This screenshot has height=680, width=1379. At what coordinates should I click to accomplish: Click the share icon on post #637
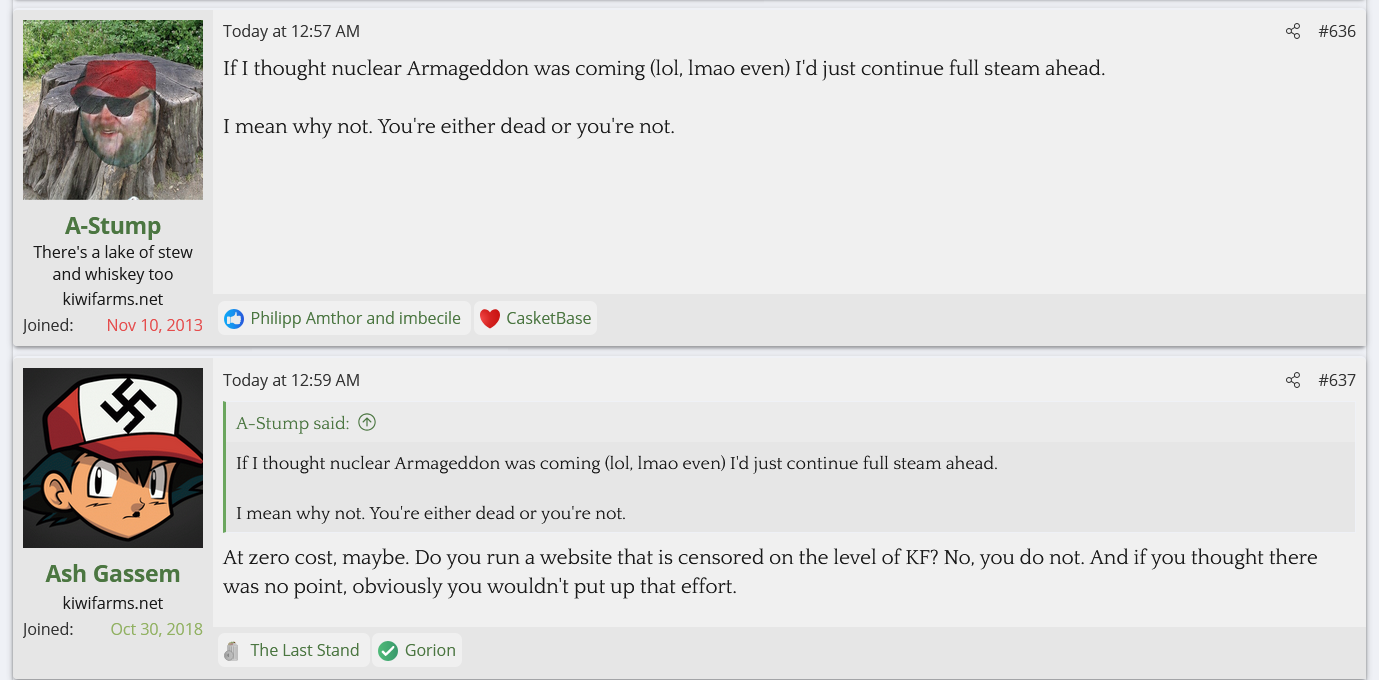1293,381
